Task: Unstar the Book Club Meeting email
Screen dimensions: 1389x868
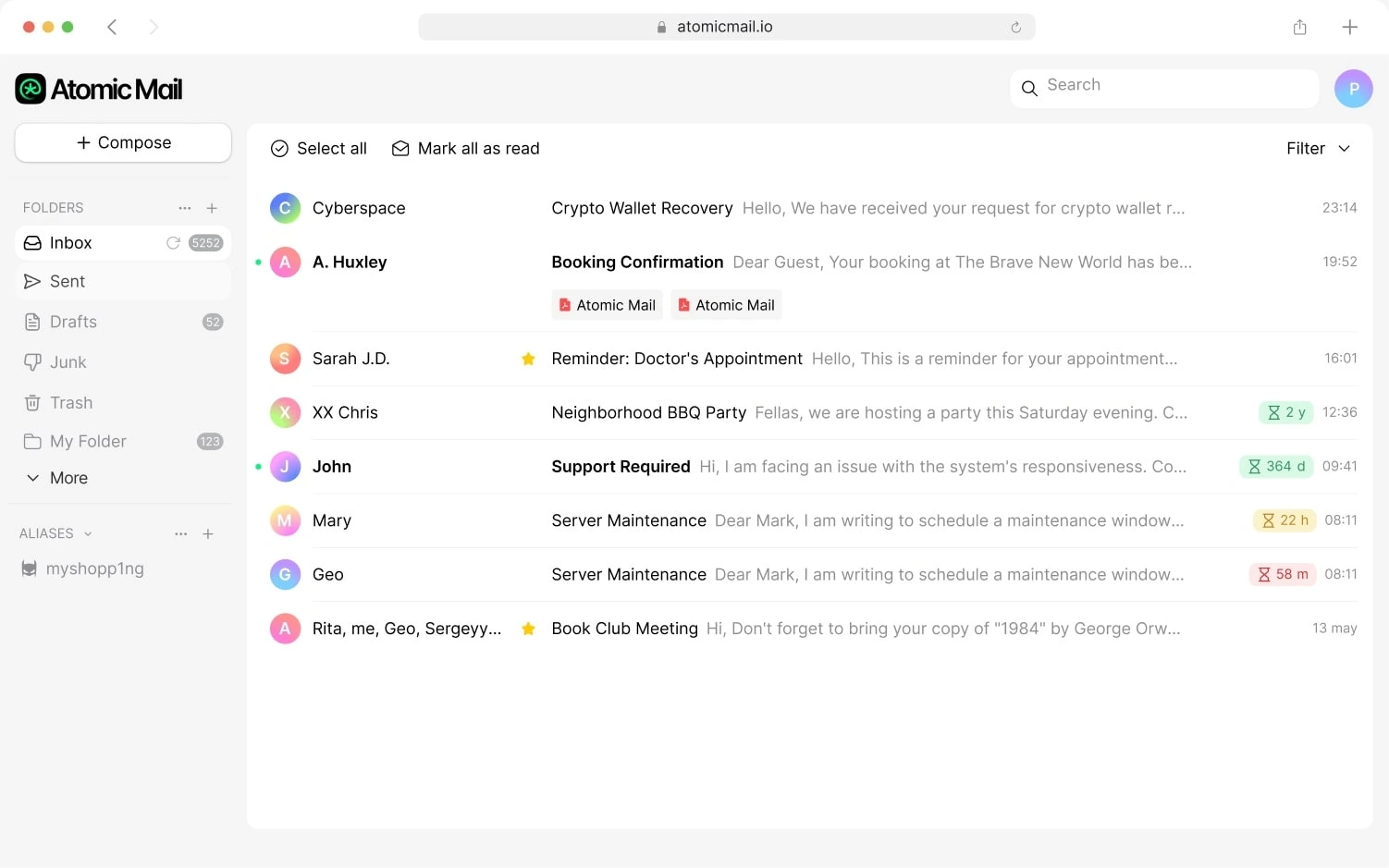Action: [528, 629]
